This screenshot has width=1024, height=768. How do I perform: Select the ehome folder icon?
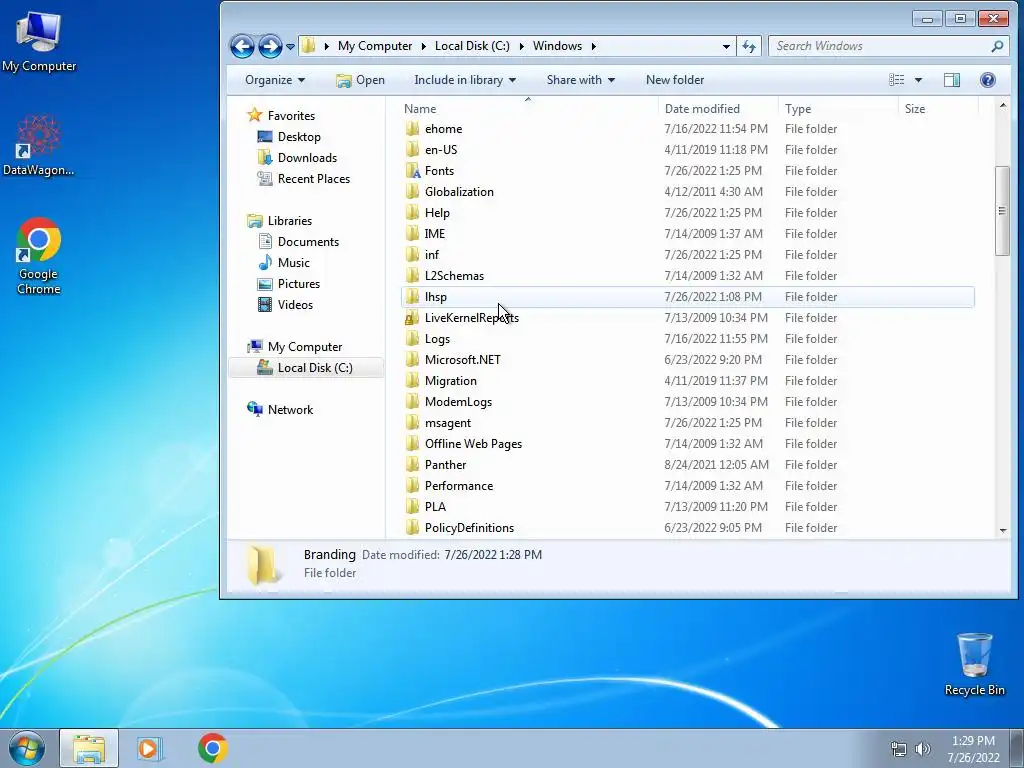click(412, 129)
